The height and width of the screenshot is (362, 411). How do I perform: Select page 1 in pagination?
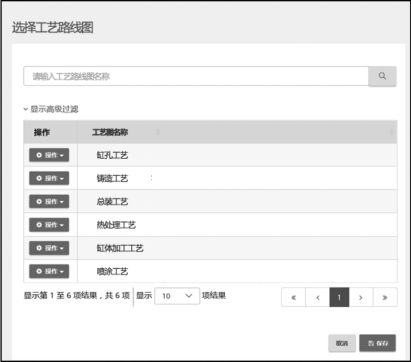tap(339, 297)
